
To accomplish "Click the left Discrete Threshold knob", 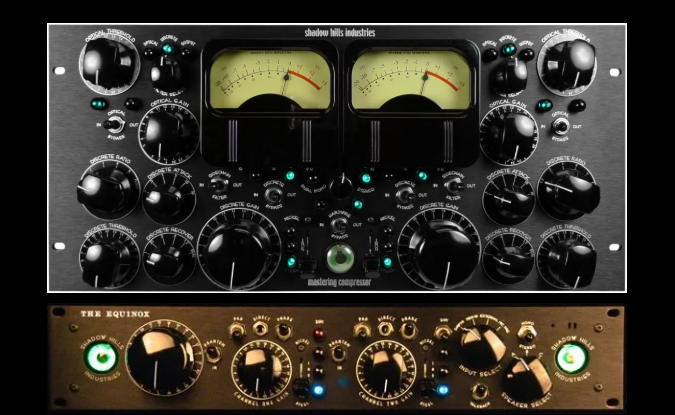I will tap(107, 257).
